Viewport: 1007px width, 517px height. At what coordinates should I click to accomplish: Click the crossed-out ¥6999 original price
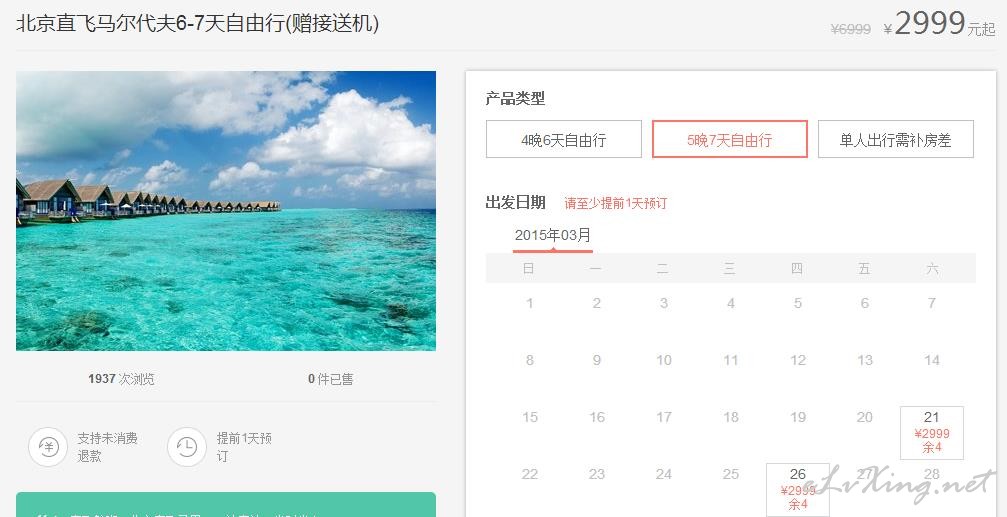click(x=850, y=29)
